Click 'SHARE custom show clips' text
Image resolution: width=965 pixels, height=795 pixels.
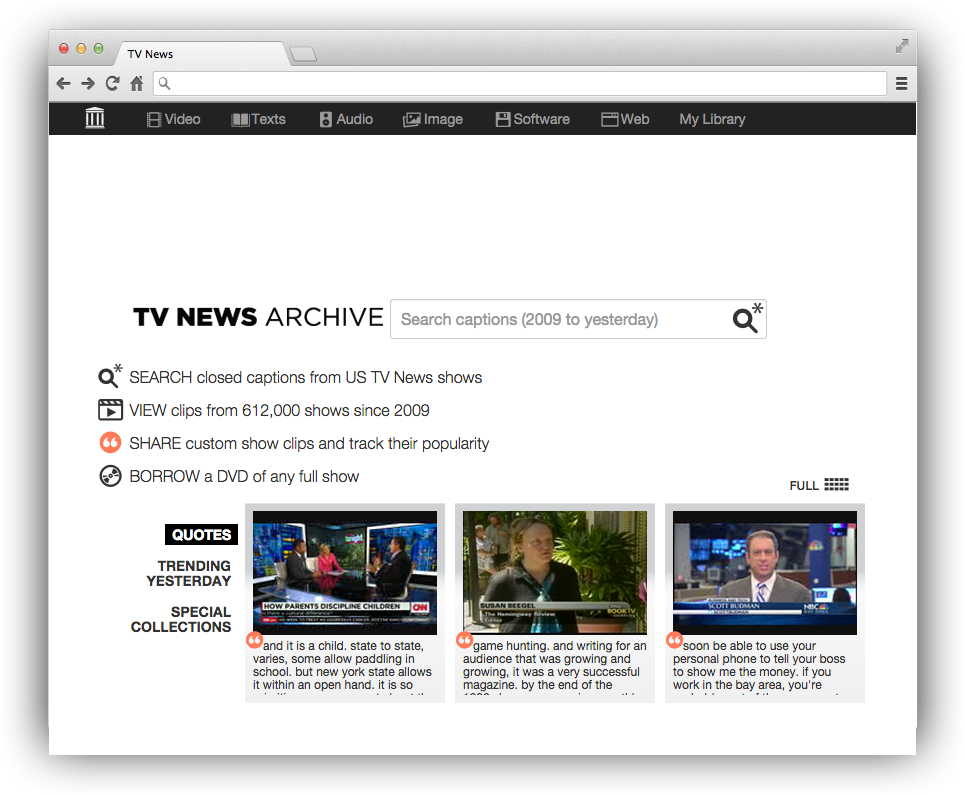click(x=309, y=444)
